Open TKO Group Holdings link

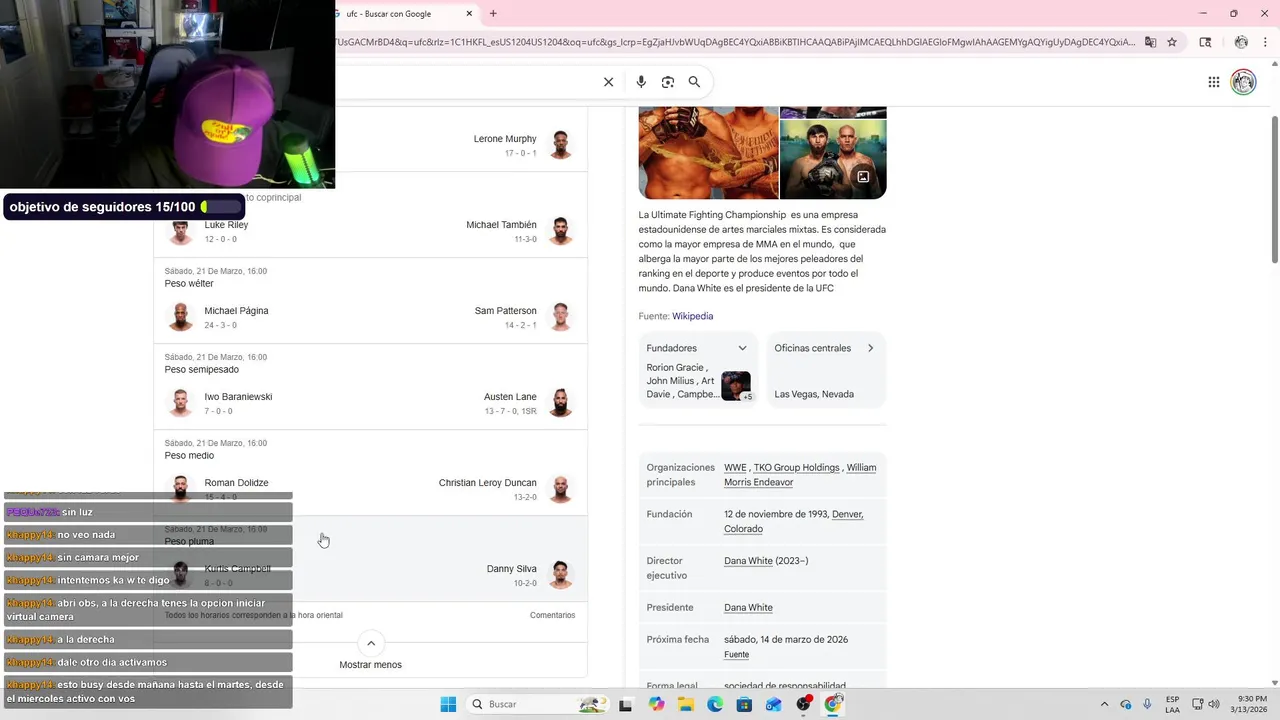coord(796,468)
